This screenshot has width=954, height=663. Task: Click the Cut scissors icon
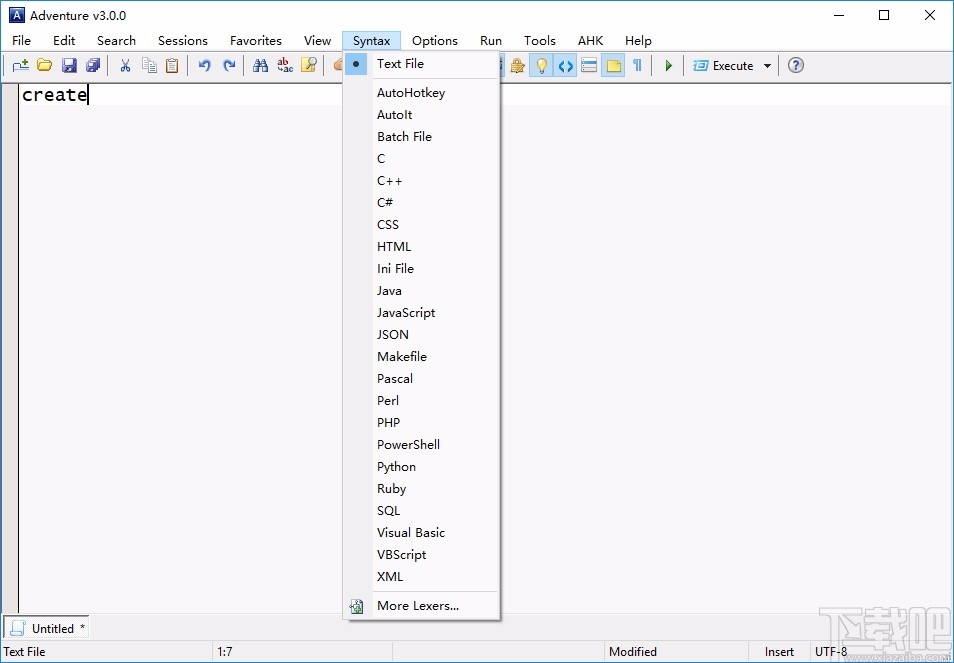125,65
